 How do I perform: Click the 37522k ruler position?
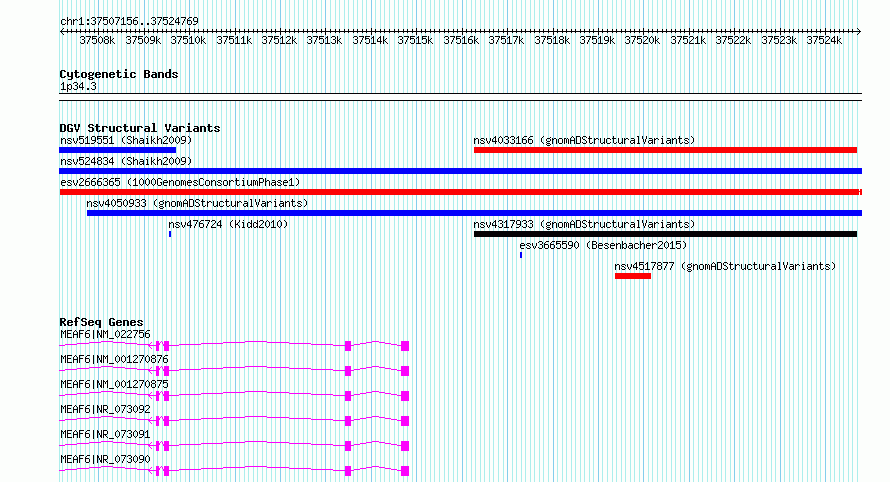pos(733,40)
